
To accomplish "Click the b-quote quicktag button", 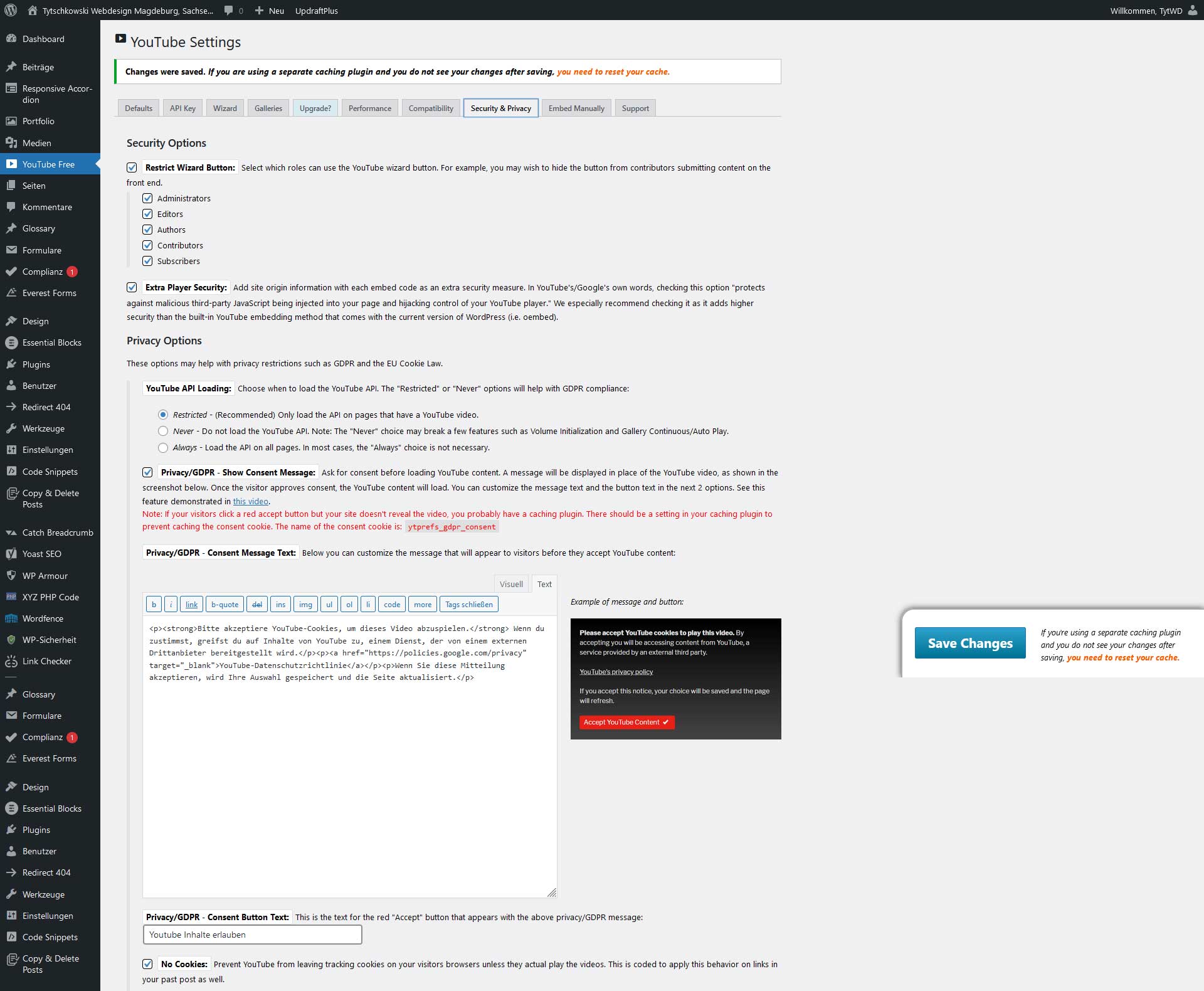I will [224, 604].
